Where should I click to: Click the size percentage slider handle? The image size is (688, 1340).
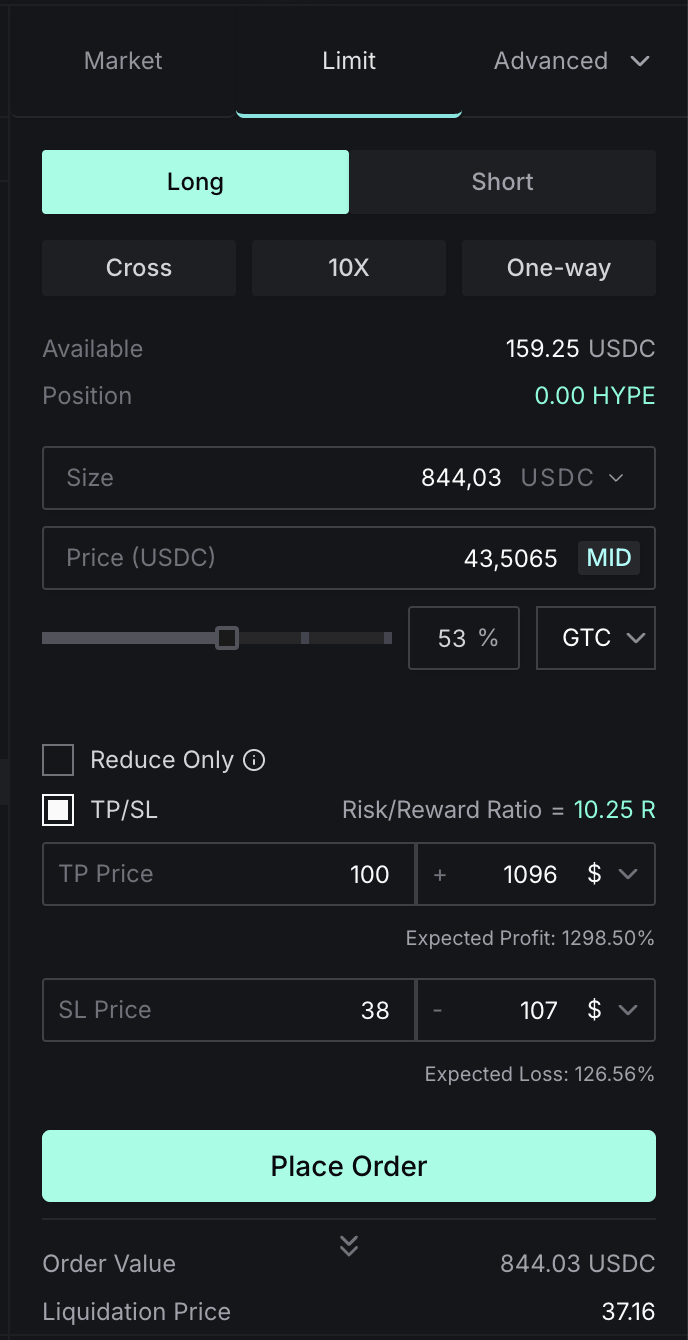click(227, 638)
